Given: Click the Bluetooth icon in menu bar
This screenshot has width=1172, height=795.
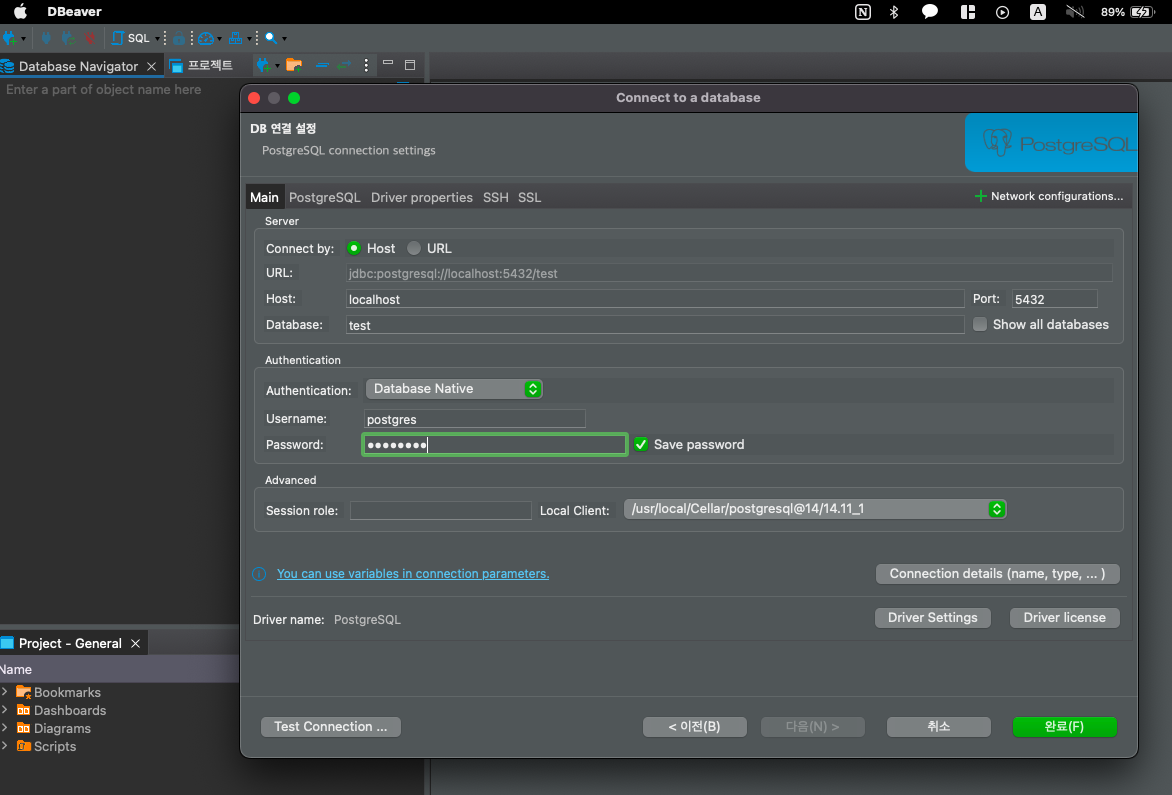Looking at the screenshot, I should point(894,12).
